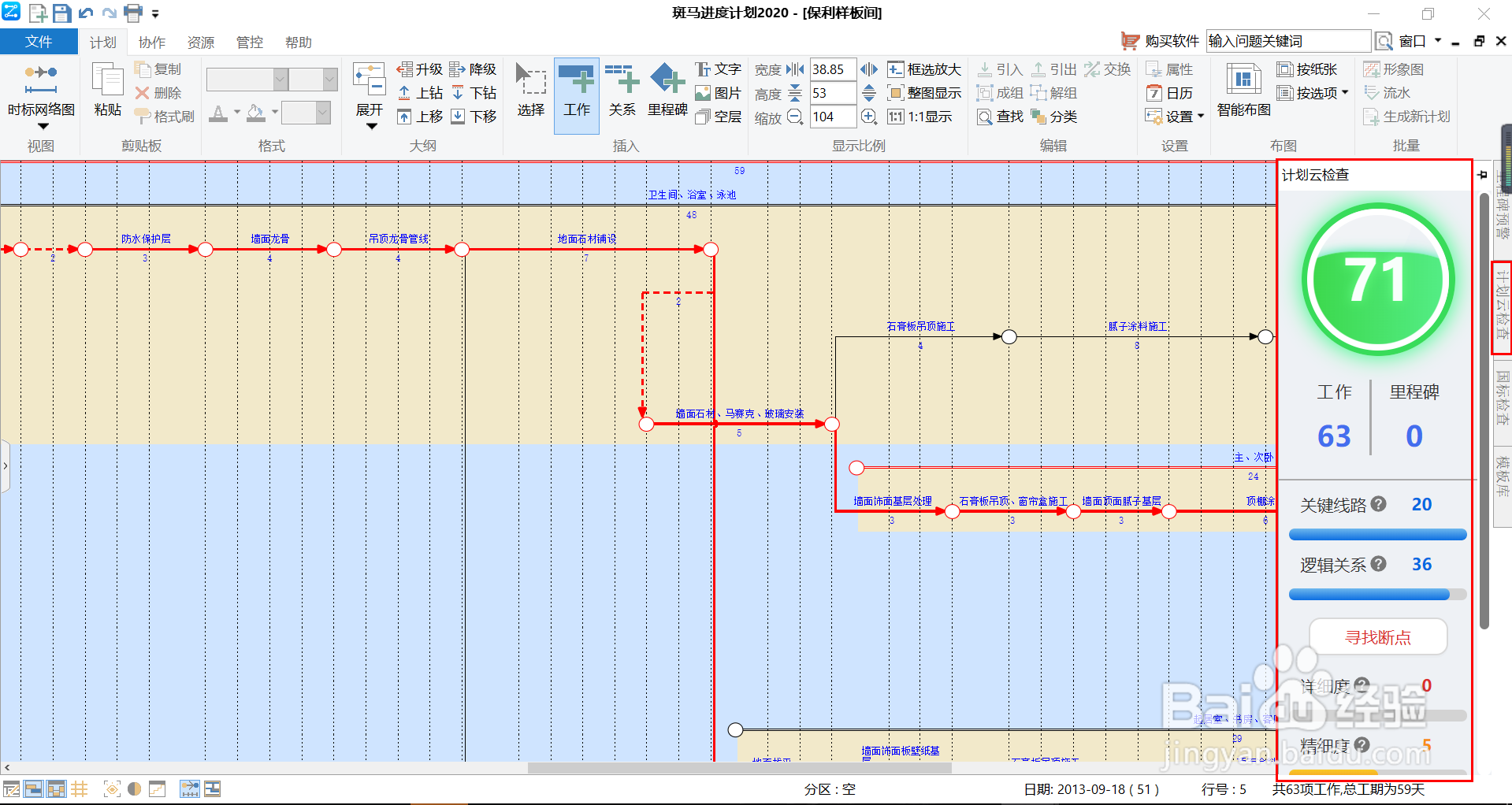Click the first view icon in status bar
Screen dimensions: 1512x805
click(11, 788)
